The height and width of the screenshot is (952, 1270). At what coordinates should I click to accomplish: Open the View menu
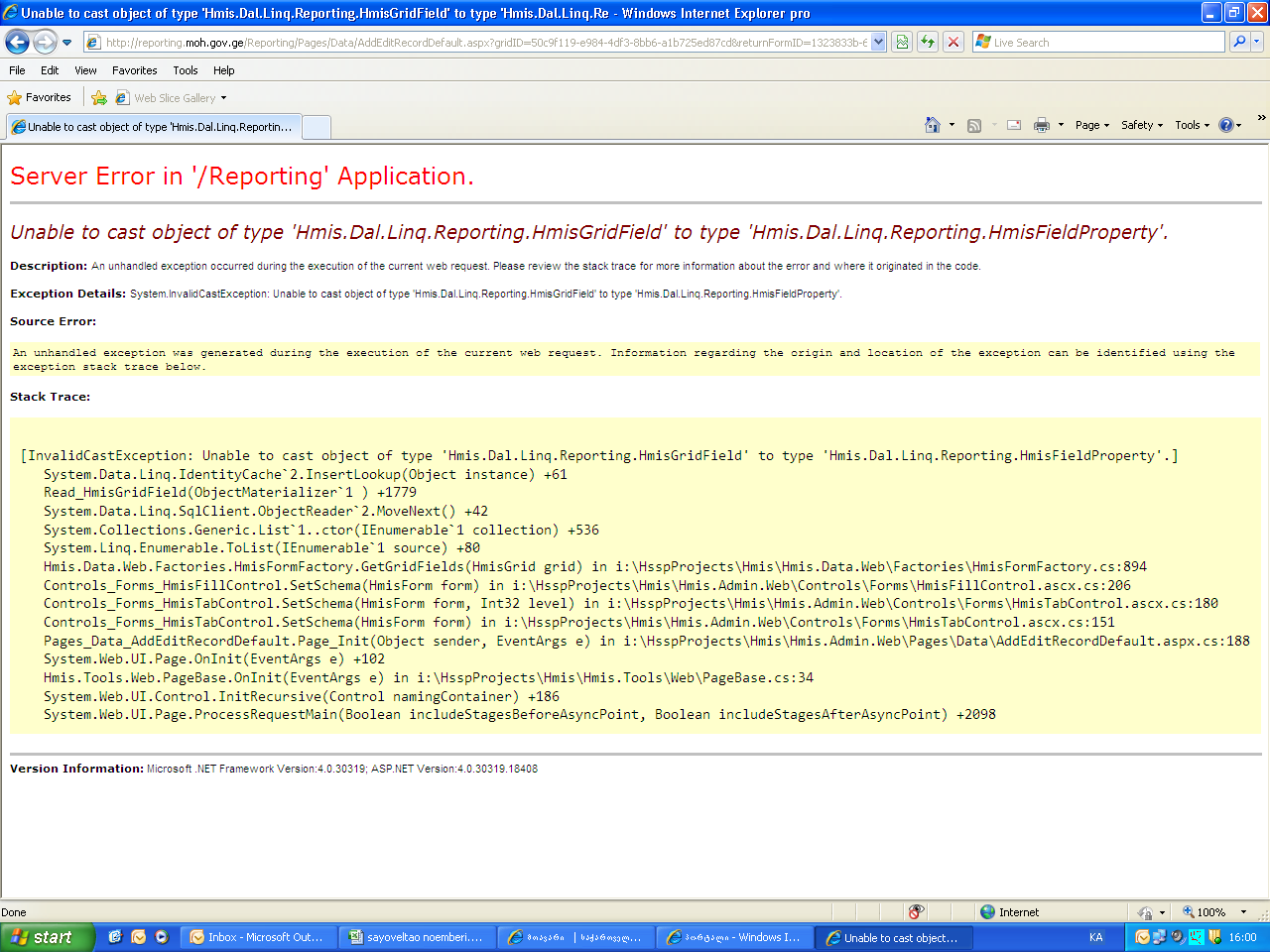tap(85, 70)
